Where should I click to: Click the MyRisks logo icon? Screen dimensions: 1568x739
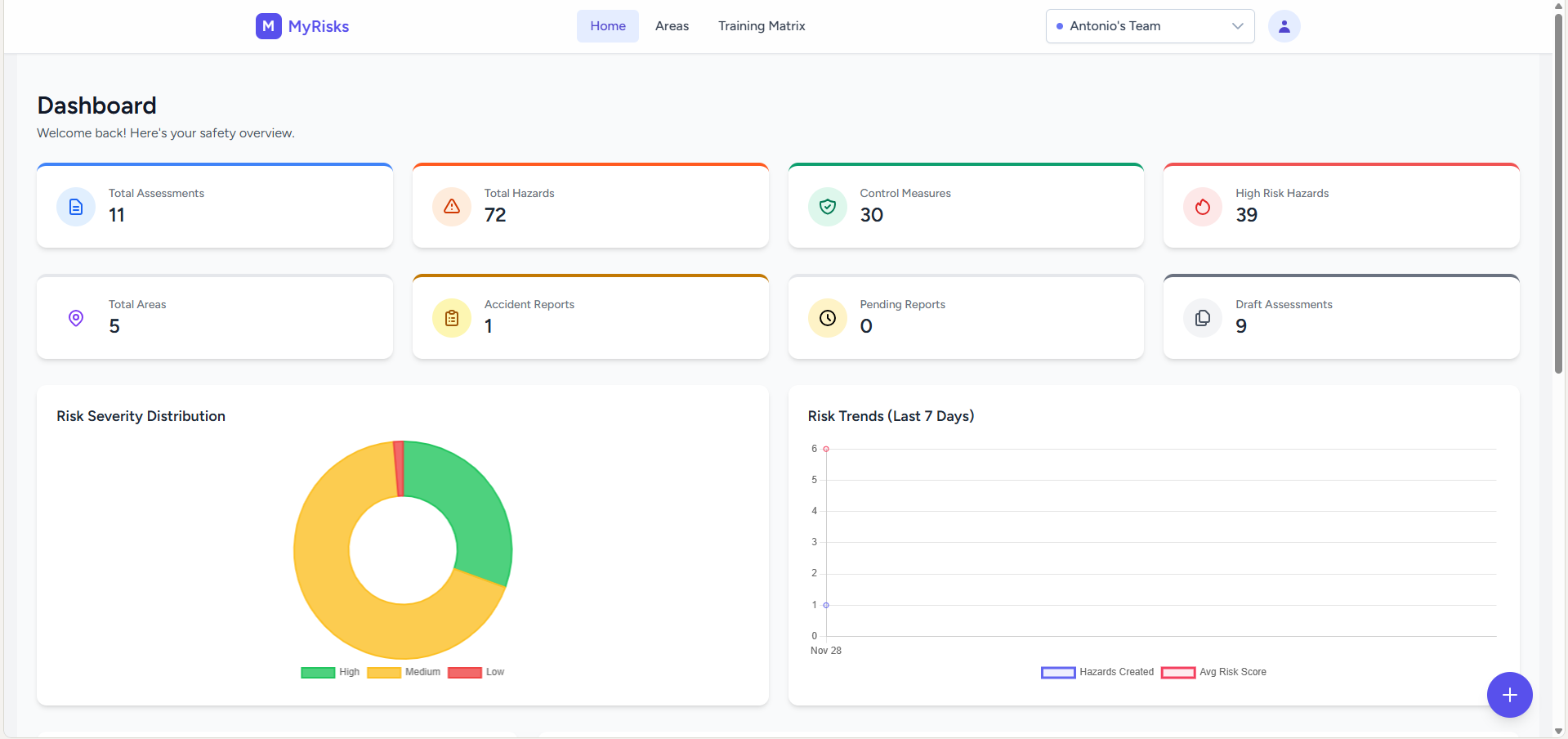[268, 26]
